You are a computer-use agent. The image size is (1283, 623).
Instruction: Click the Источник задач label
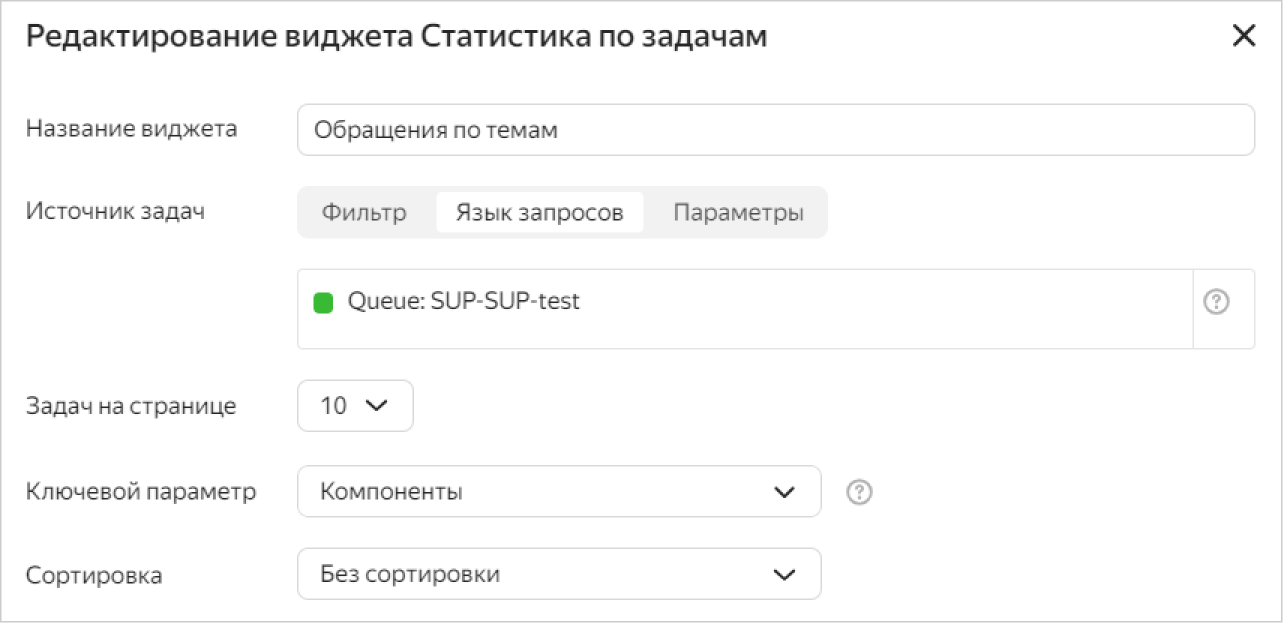tap(115, 211)
